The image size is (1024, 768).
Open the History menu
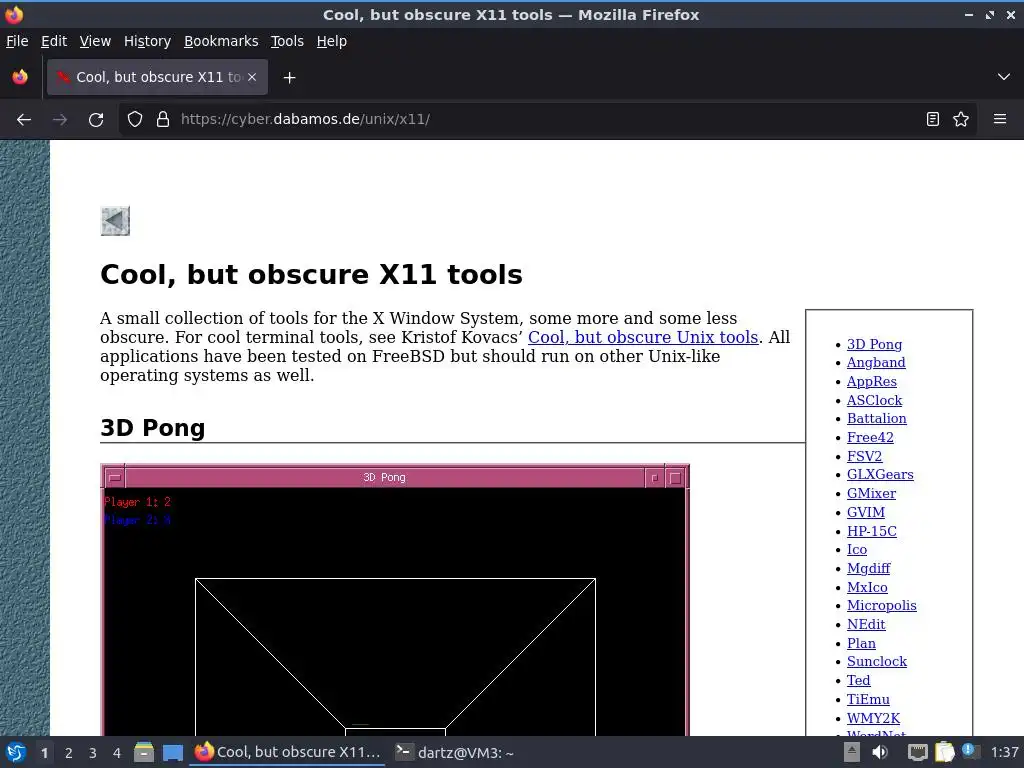(x=148, y=41)
